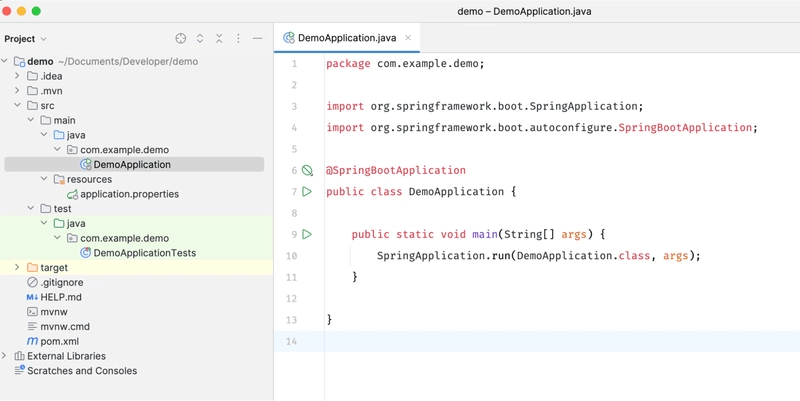Open application.properties file
Screen dimensions: 800x401
point(130,194)
